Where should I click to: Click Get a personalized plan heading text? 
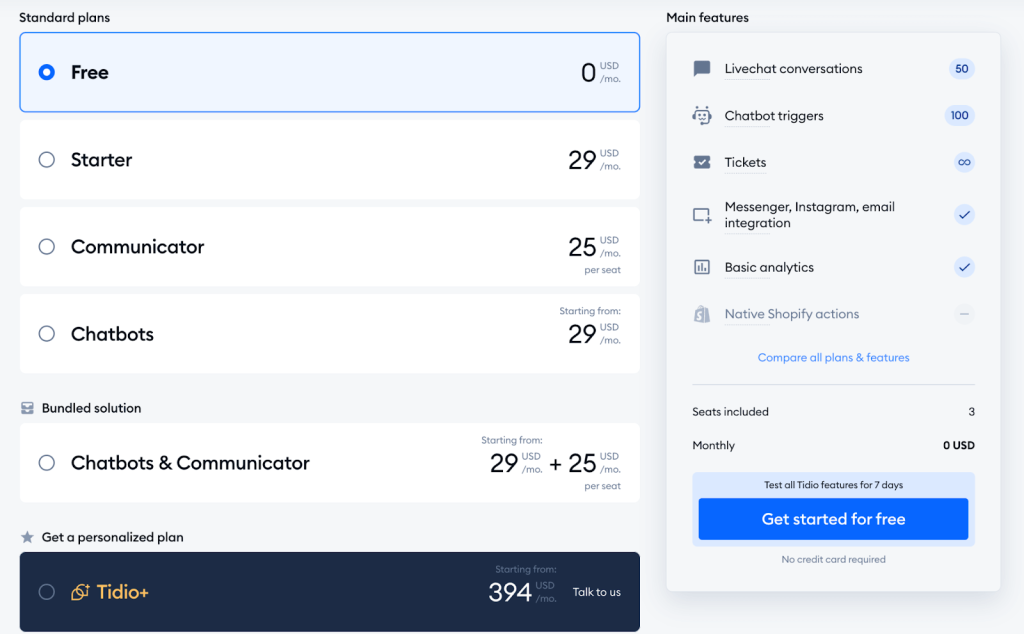tap(112, 537)
